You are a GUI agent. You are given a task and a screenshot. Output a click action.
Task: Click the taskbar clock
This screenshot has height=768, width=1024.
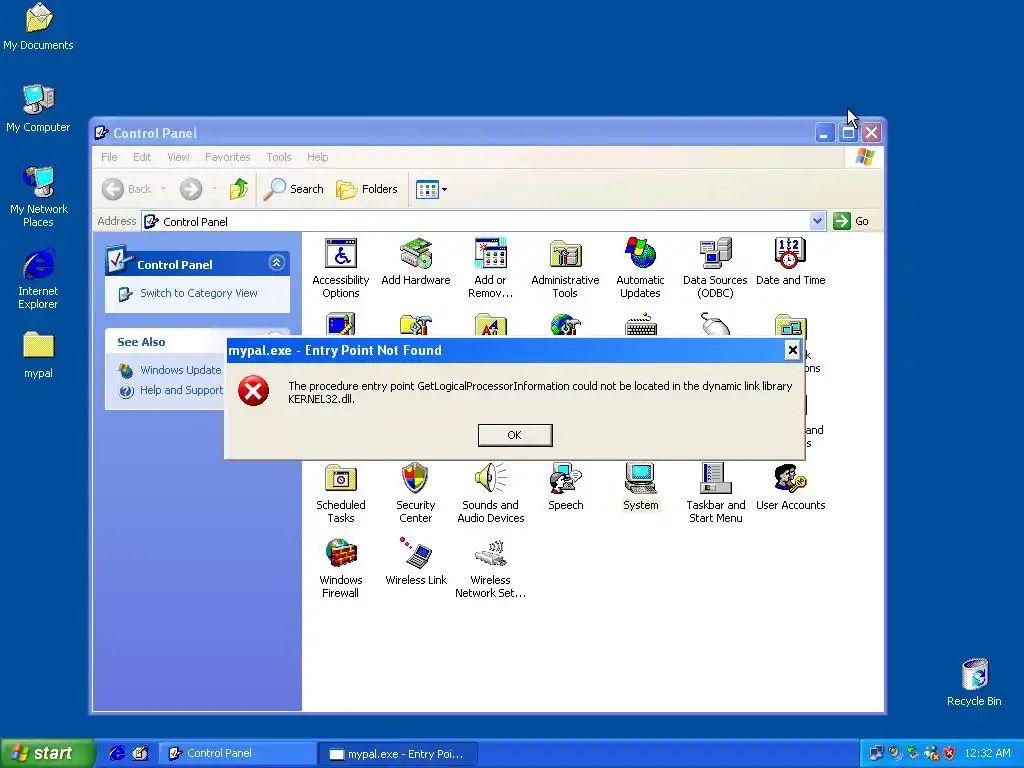tap(987, 754)
